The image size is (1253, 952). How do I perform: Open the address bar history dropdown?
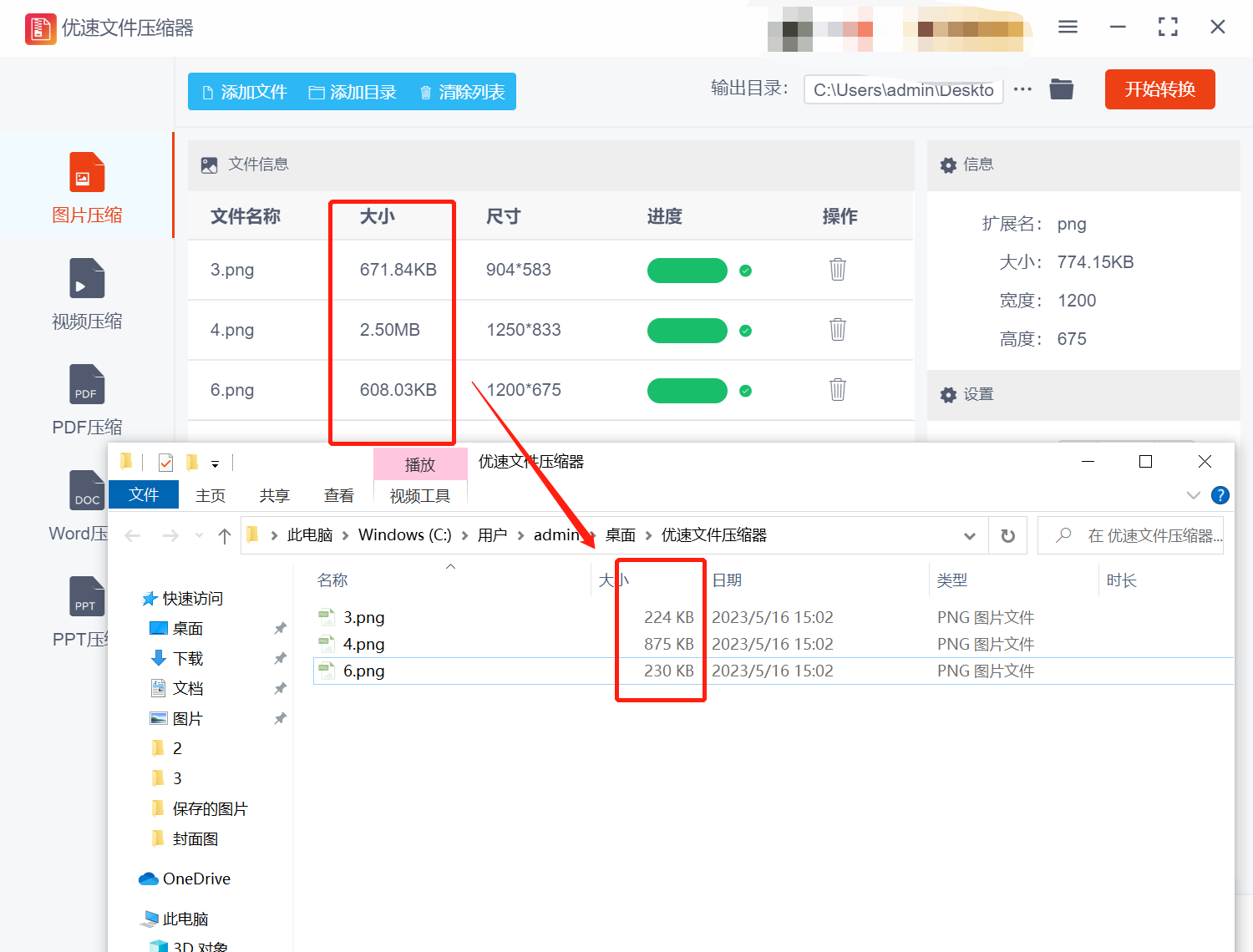[970, 535]
